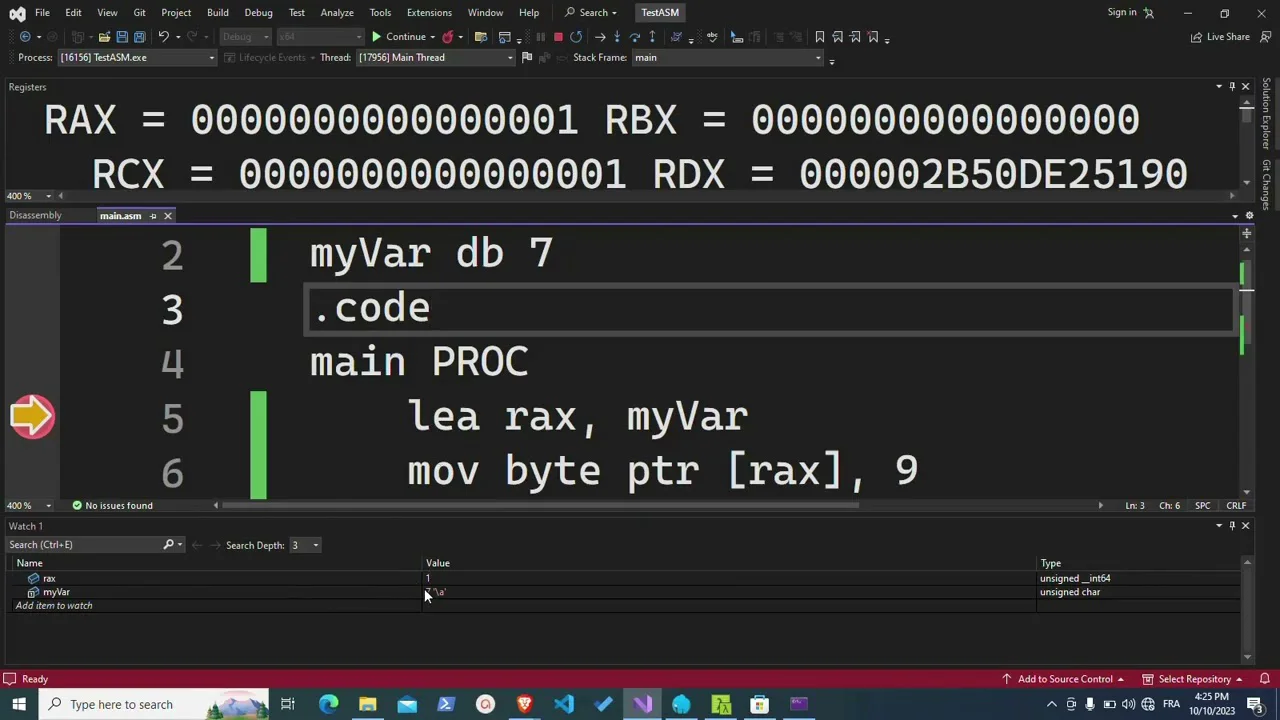Click the 'Add item to watch' field
This screenshot has height=720, width=1280.
click(54, 606)
